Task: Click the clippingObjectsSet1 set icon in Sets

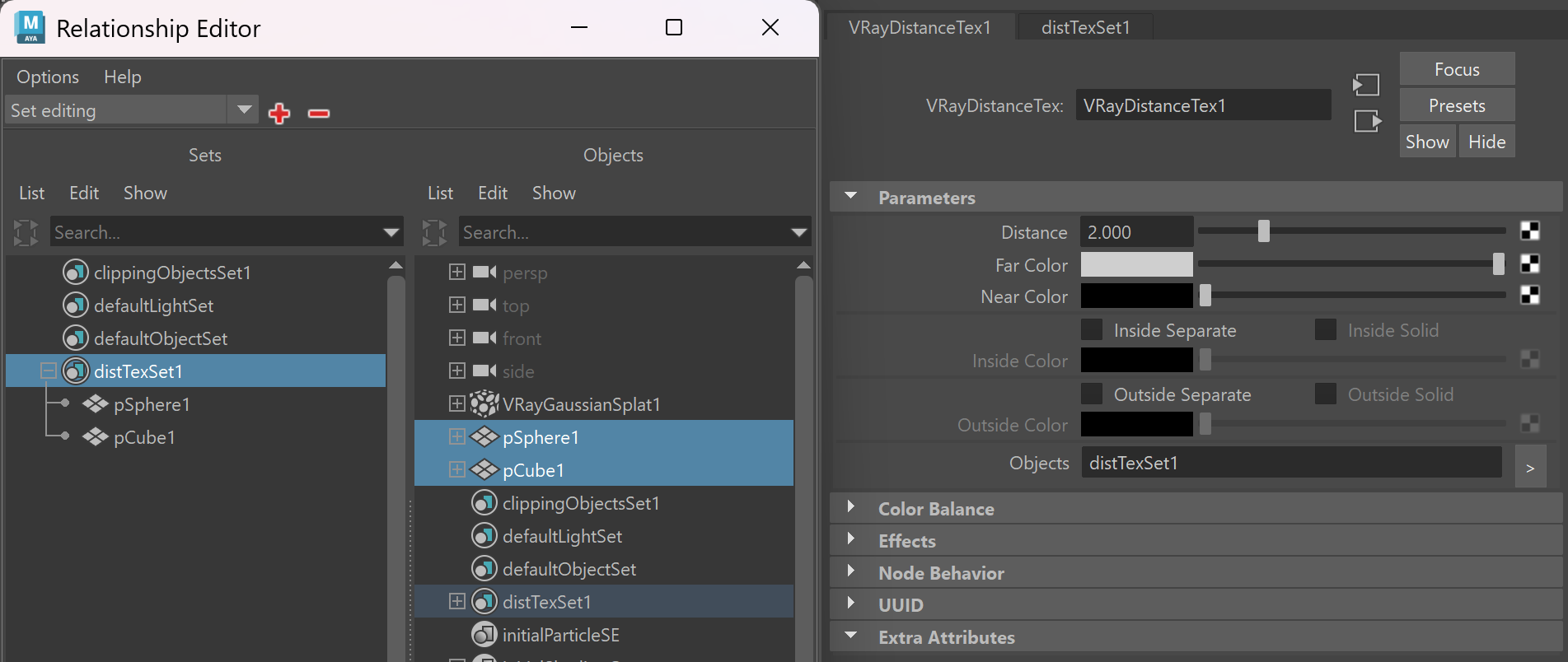Action: tap(76, 273)
